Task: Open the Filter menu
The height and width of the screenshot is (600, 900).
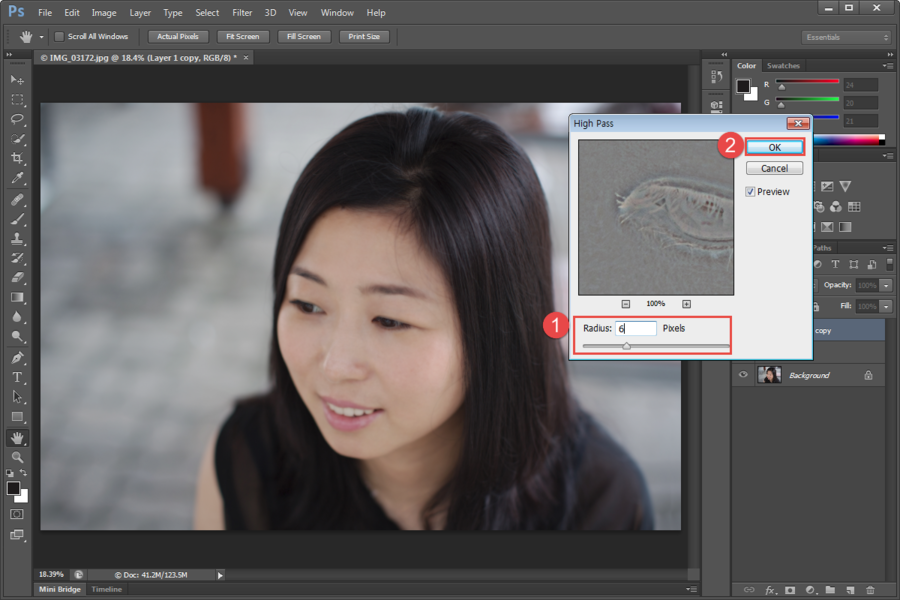Action: click(x=242, y=13)
